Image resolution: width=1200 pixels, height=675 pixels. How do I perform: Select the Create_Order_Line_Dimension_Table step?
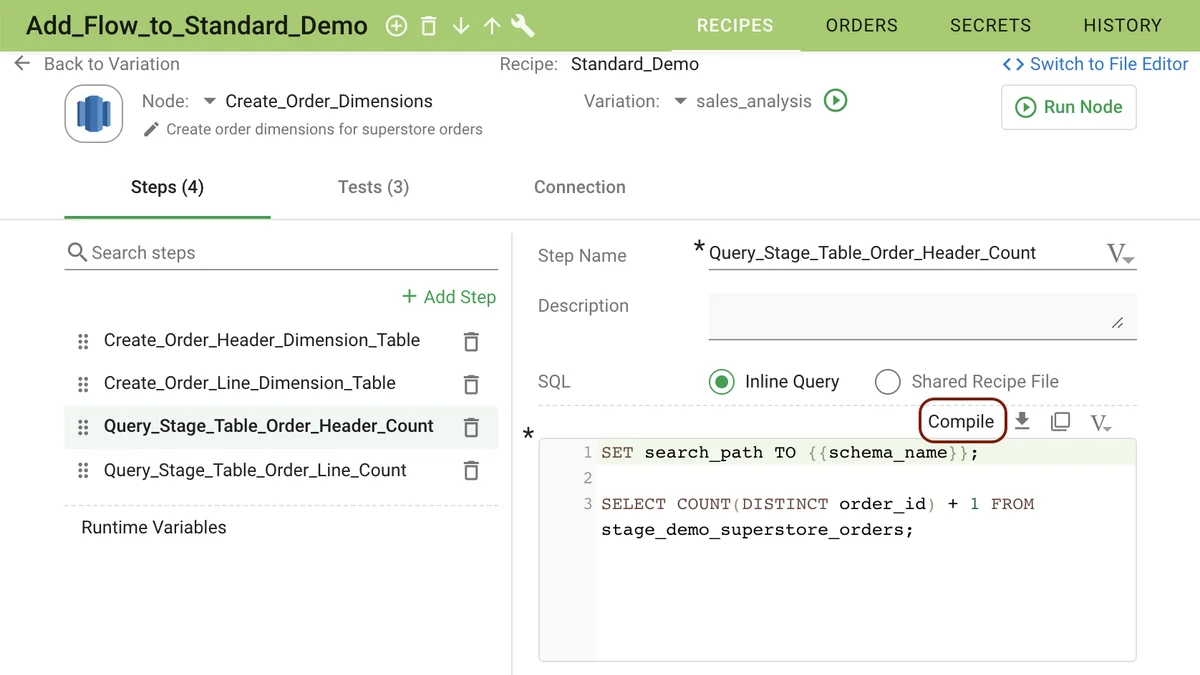(250, 383)
